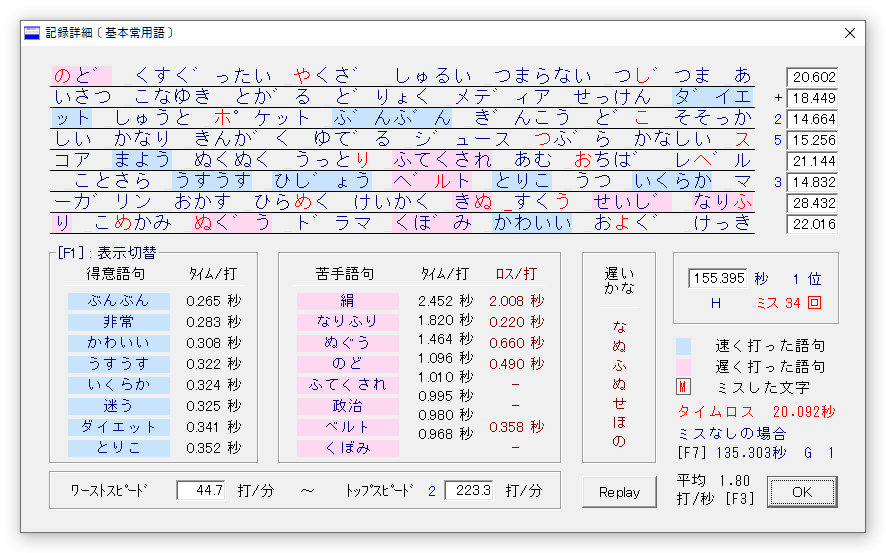Click the row time value 14.664
Screen dimensions: 886x553
[812, 119]
